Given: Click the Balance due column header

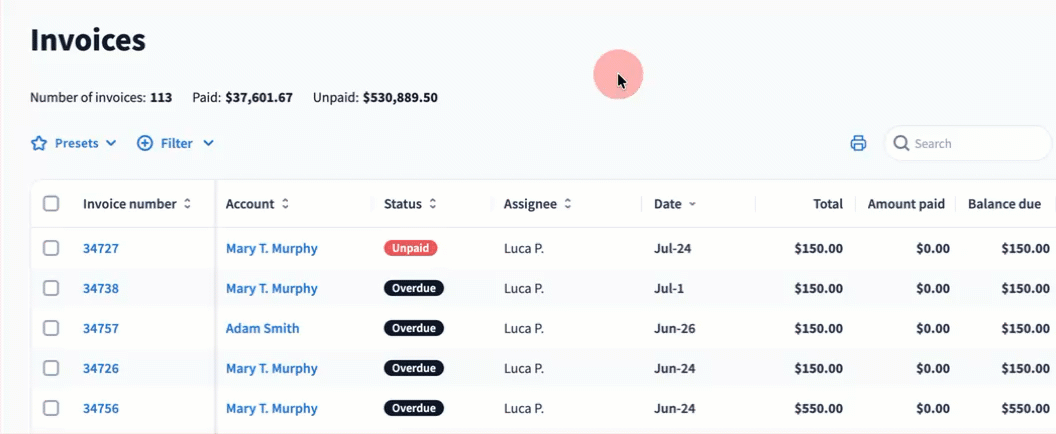Looking at the screenshot, I should [1004, 204].
